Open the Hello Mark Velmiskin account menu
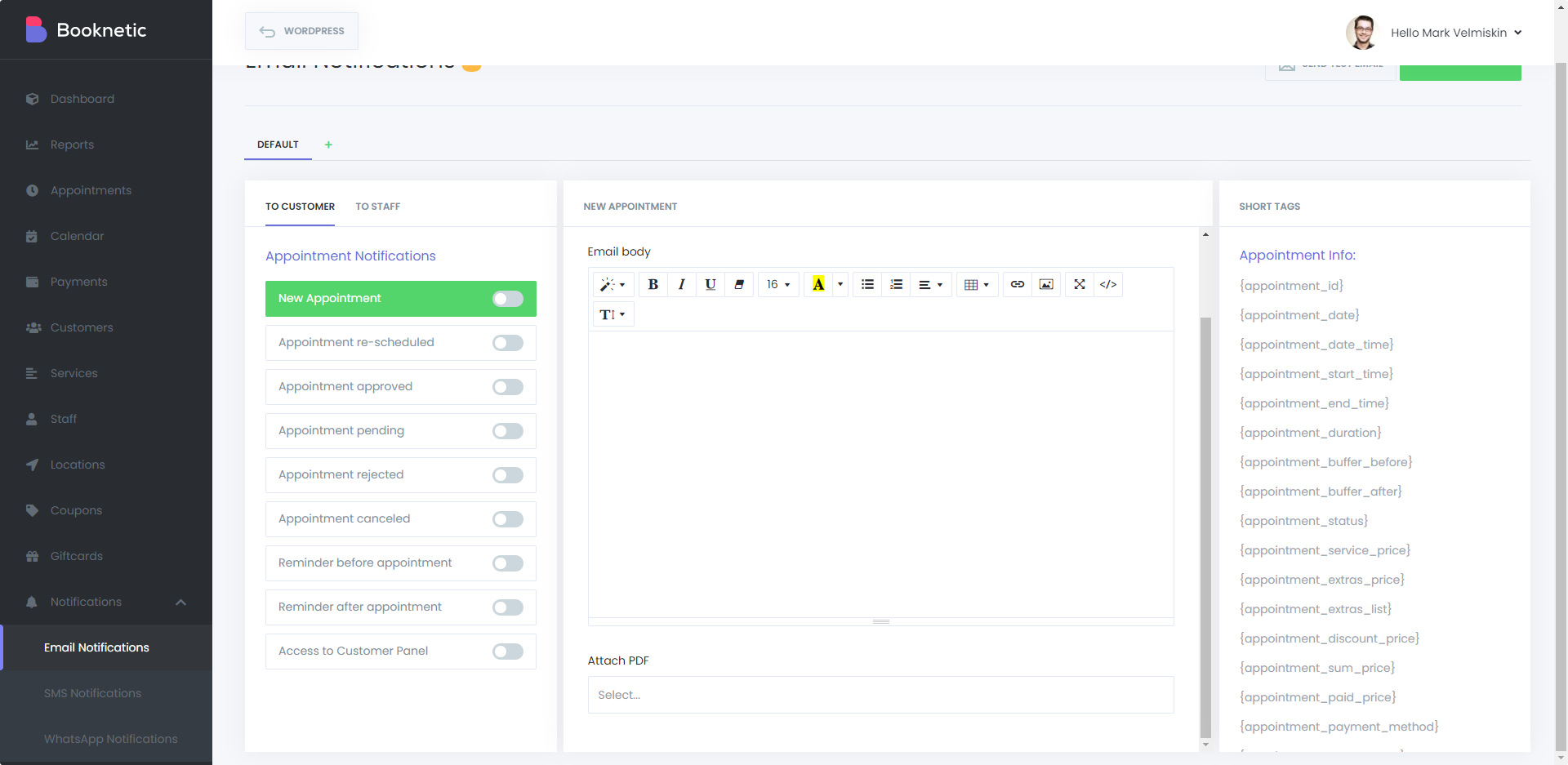Image resolution: width=1568 pixels, height=765 pixels. (x=1456, y=33)
